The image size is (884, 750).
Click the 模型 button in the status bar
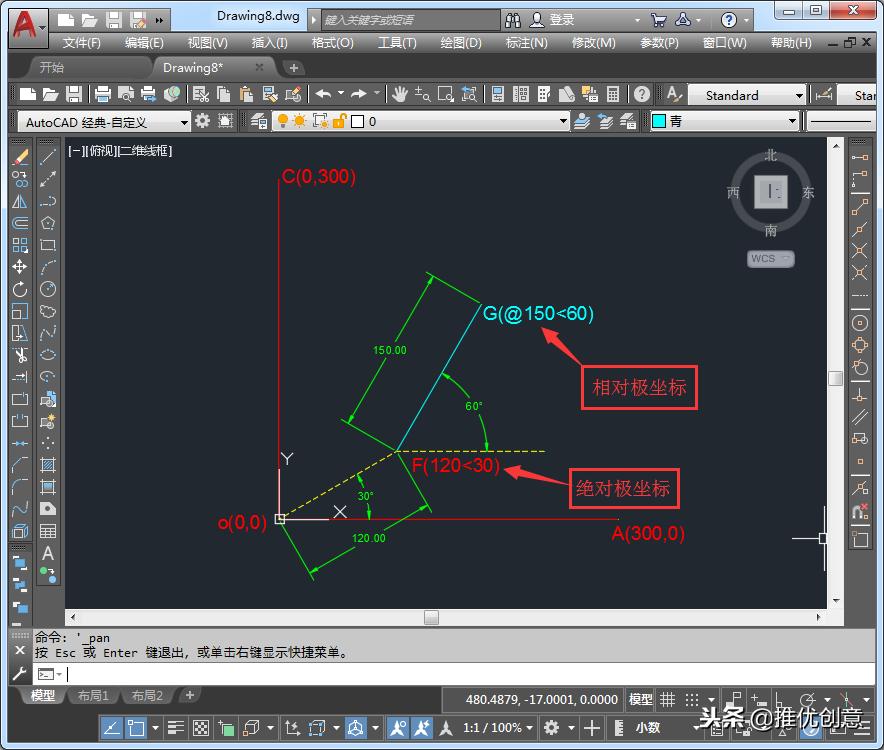[640, 699]
